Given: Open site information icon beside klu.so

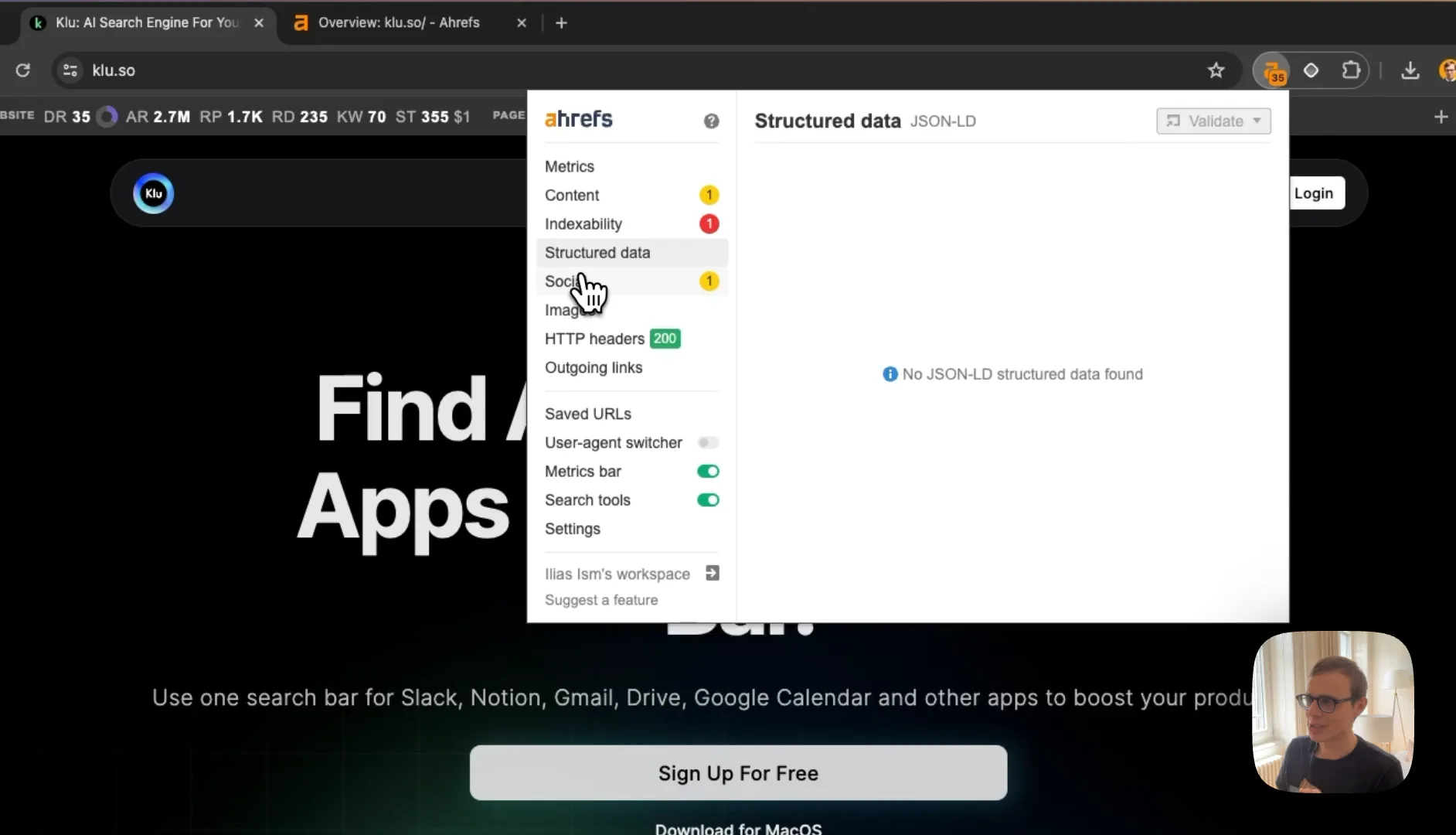Looking at the screenshot, I should point(70,70).
